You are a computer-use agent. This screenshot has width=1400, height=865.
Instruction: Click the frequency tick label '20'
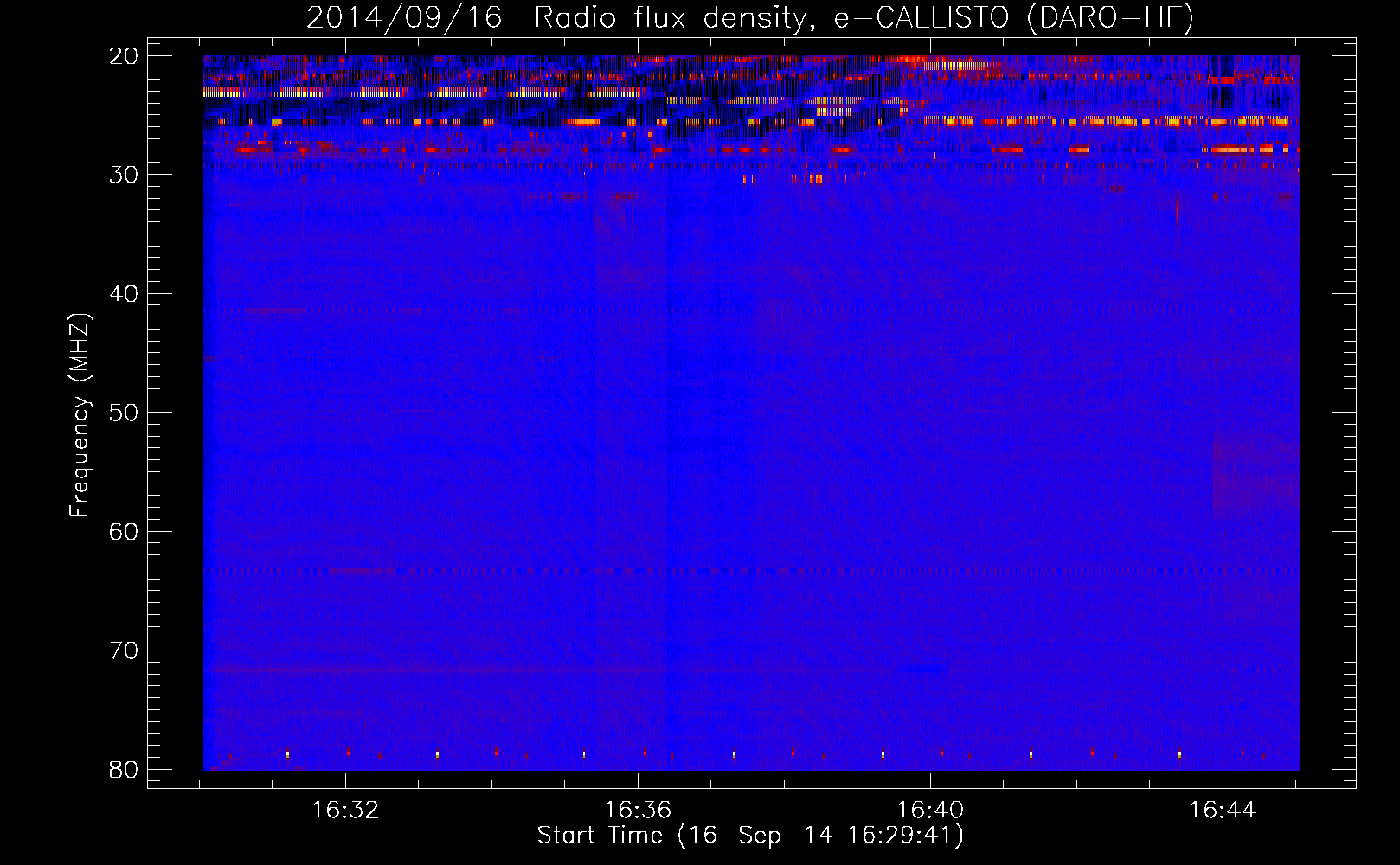(x=124, y=56)
